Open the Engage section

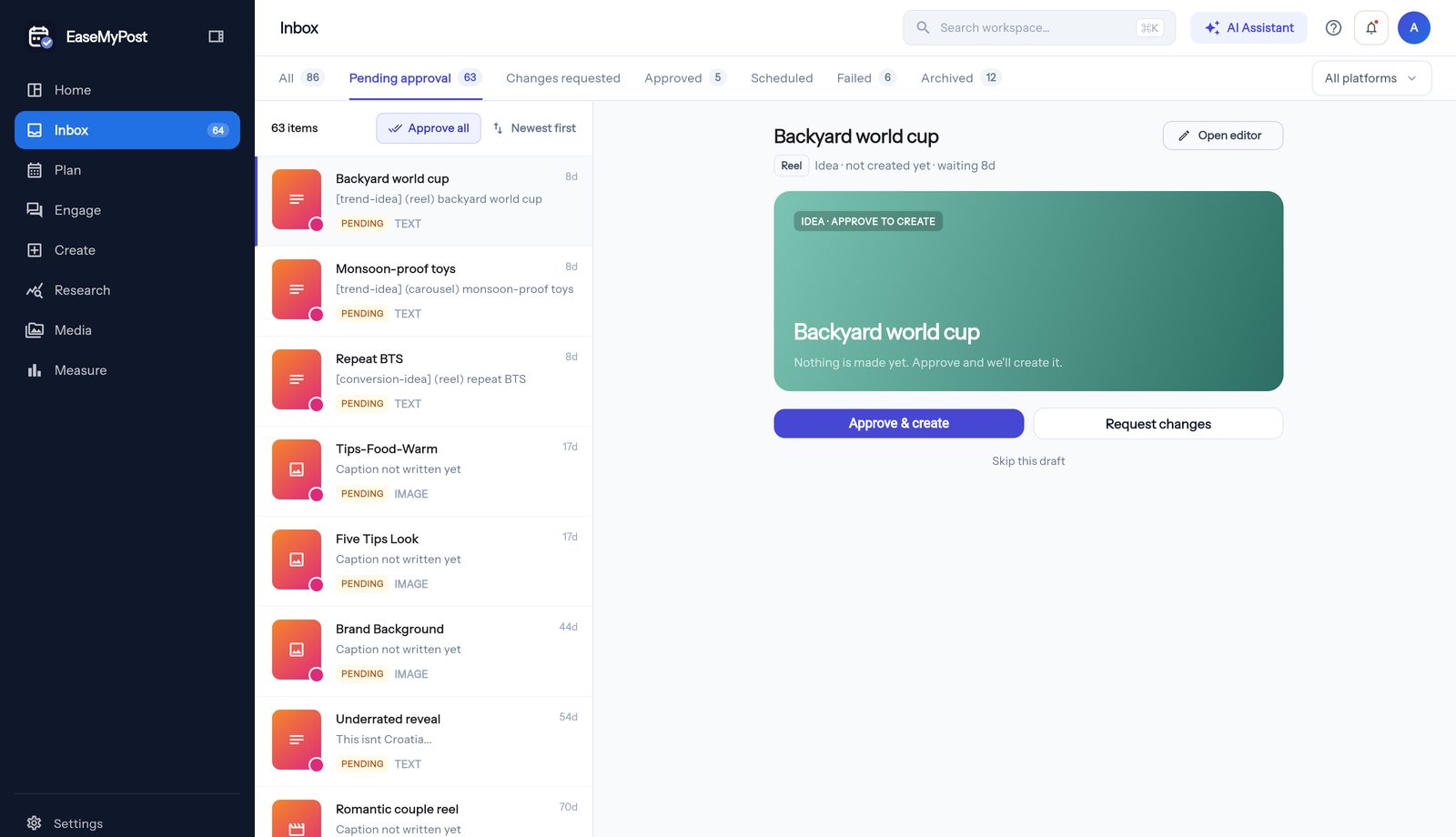[127, 210]
